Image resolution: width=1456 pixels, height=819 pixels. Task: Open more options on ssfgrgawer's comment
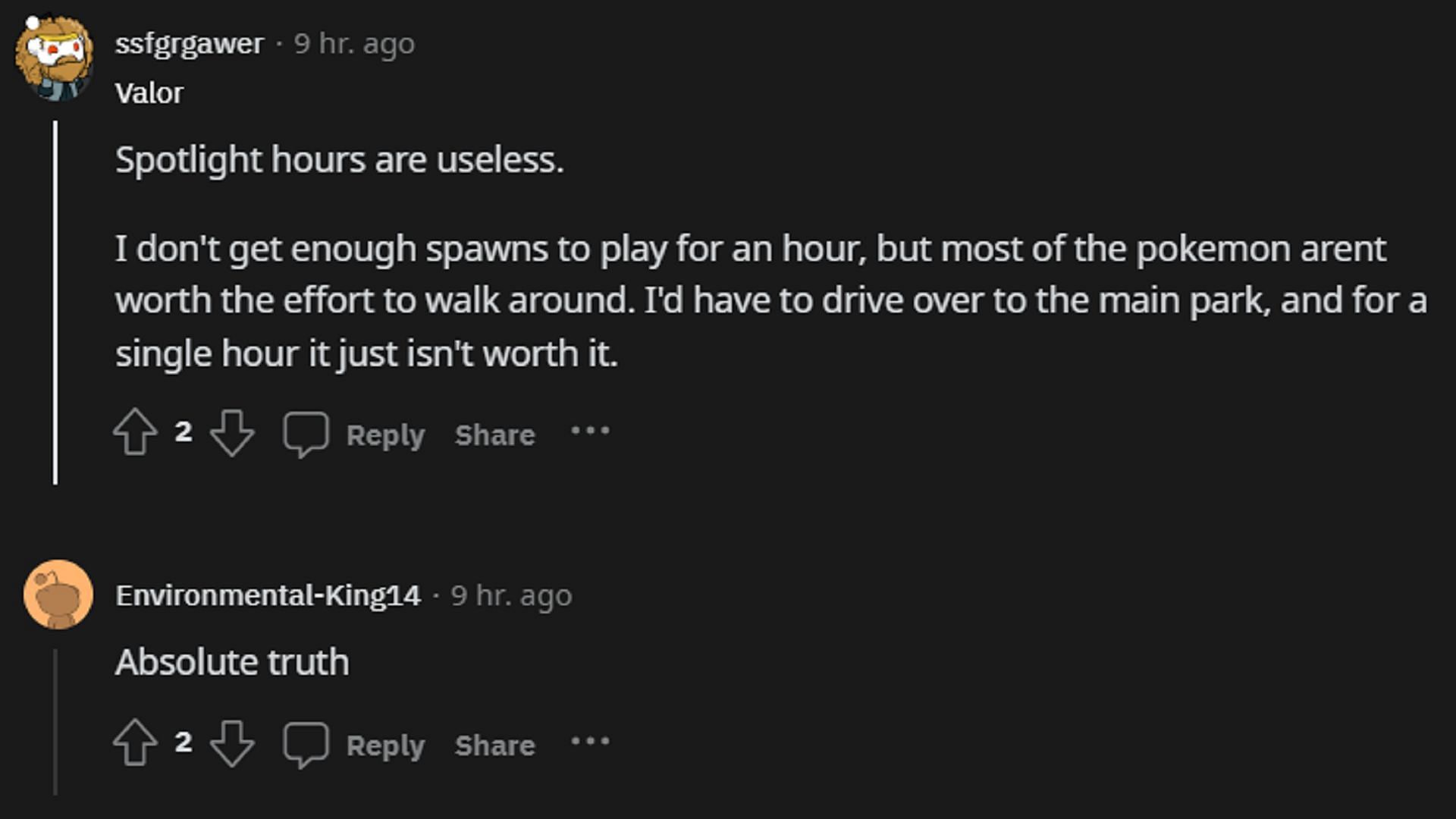[x=590, y=431]
